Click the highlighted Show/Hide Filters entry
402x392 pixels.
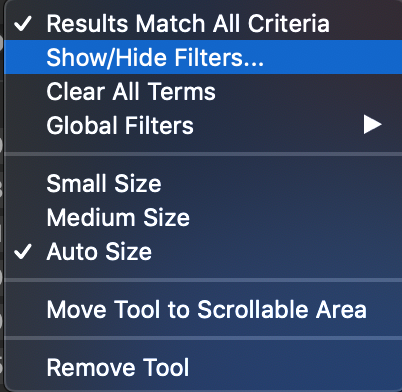pos(203,57)
